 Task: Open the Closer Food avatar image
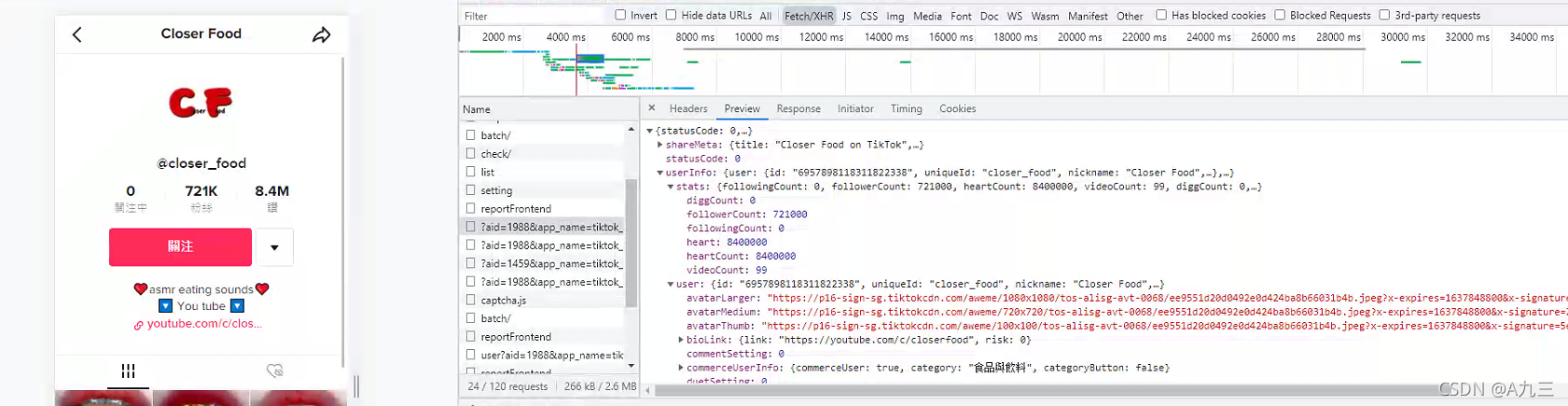(201, 103)
